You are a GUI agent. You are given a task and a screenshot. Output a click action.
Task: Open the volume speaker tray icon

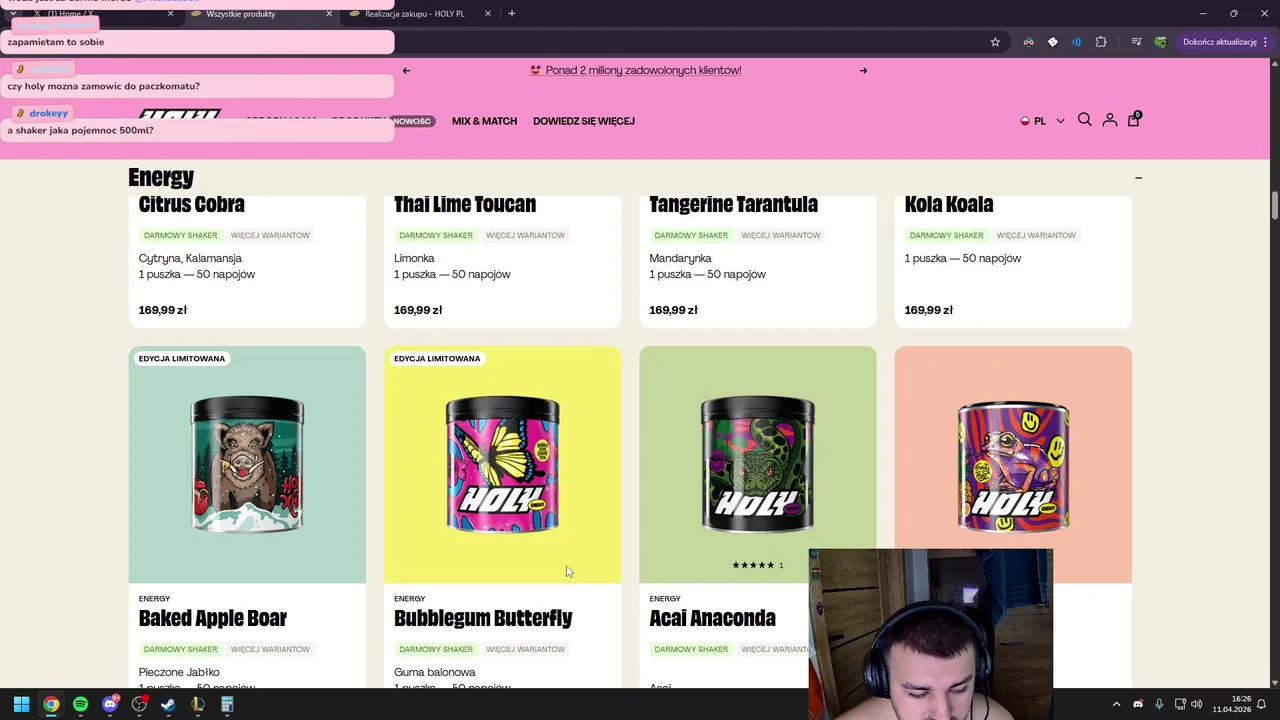coord(1197,704)
